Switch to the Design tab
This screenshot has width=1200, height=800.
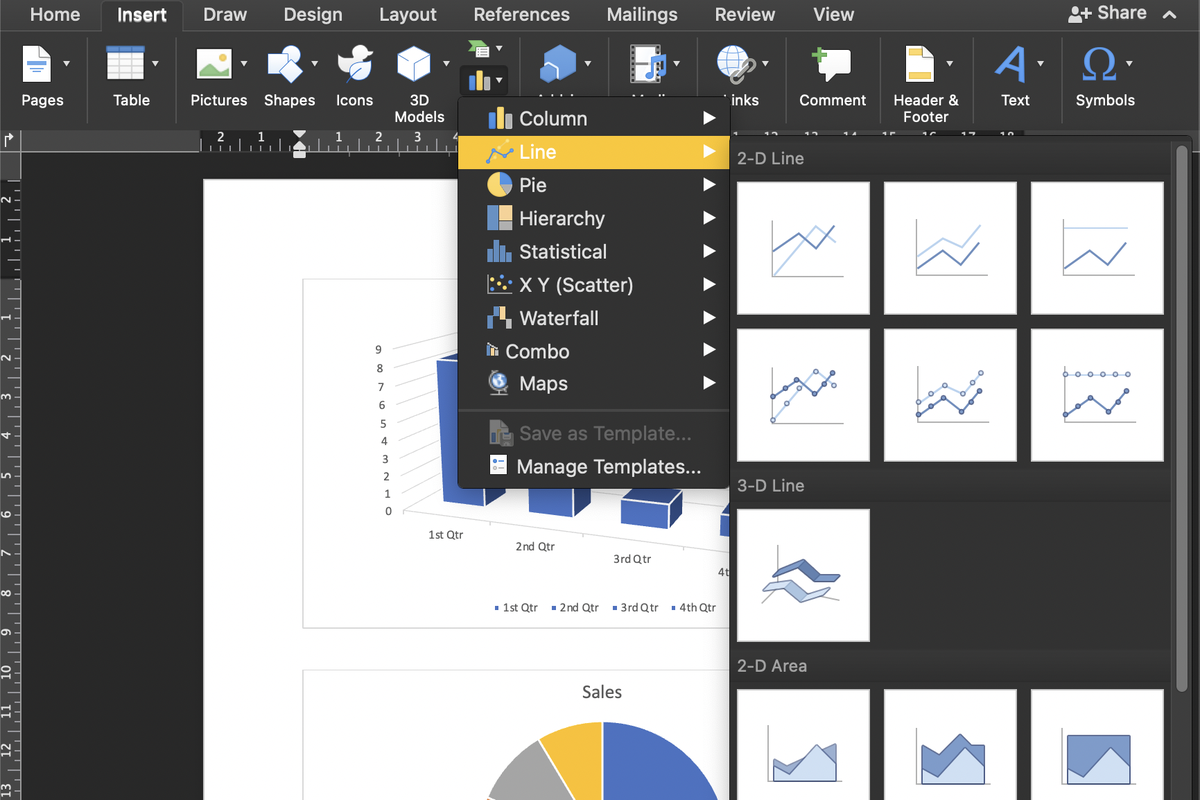tap(313, 15)
